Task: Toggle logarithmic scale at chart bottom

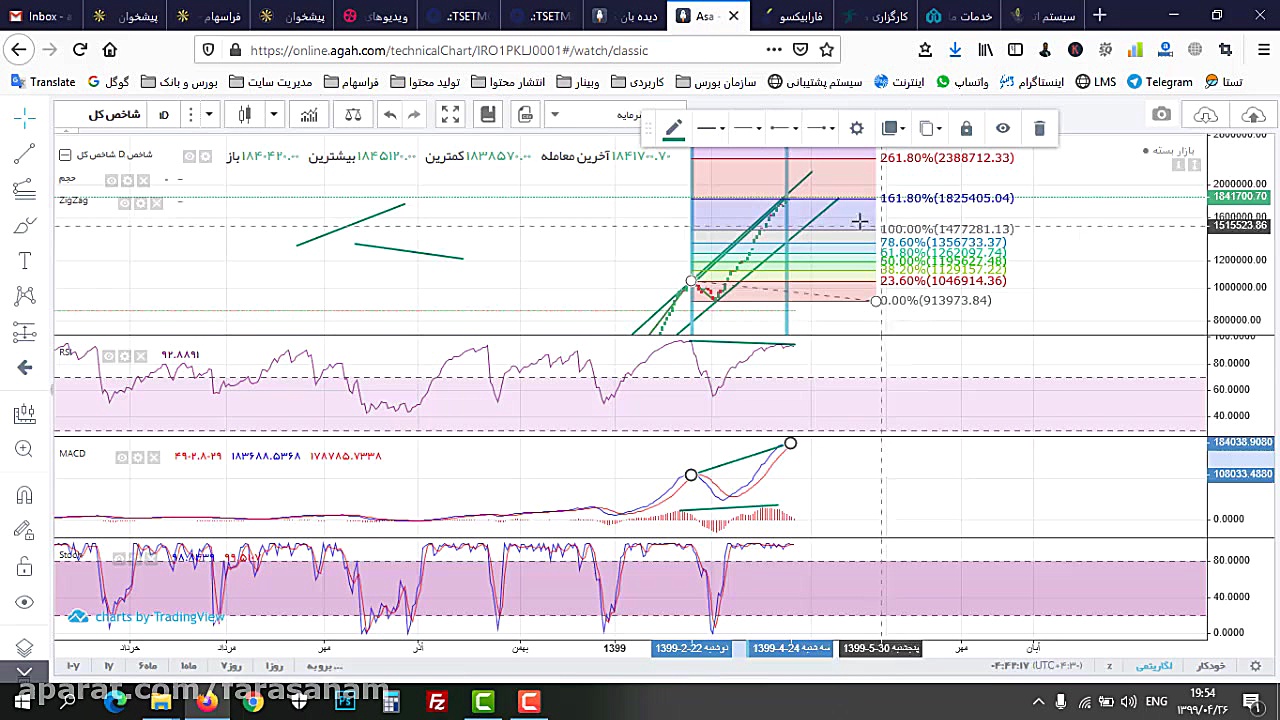Action: (1155, 665)
